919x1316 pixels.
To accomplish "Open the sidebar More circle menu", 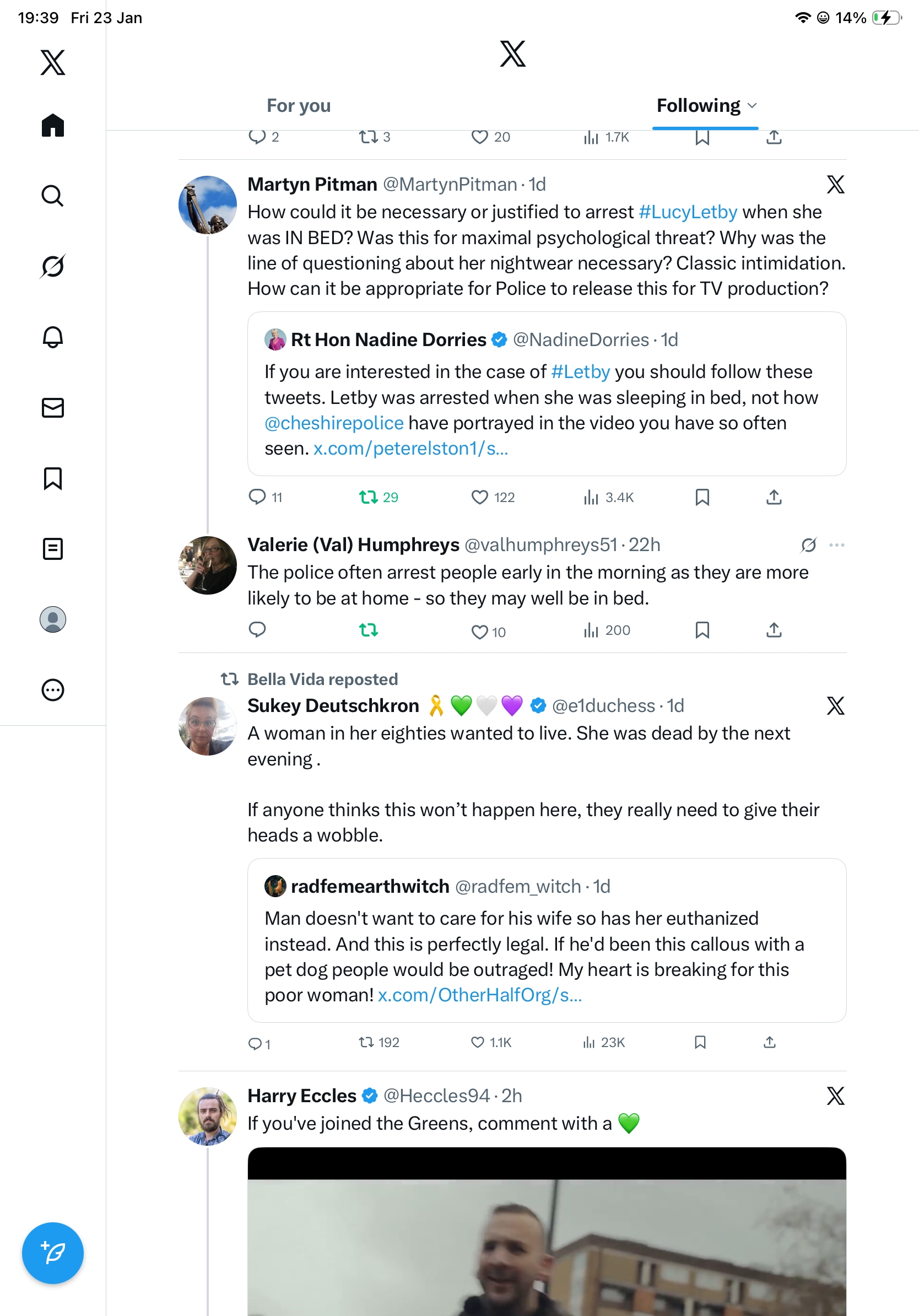I will [52, 690].
